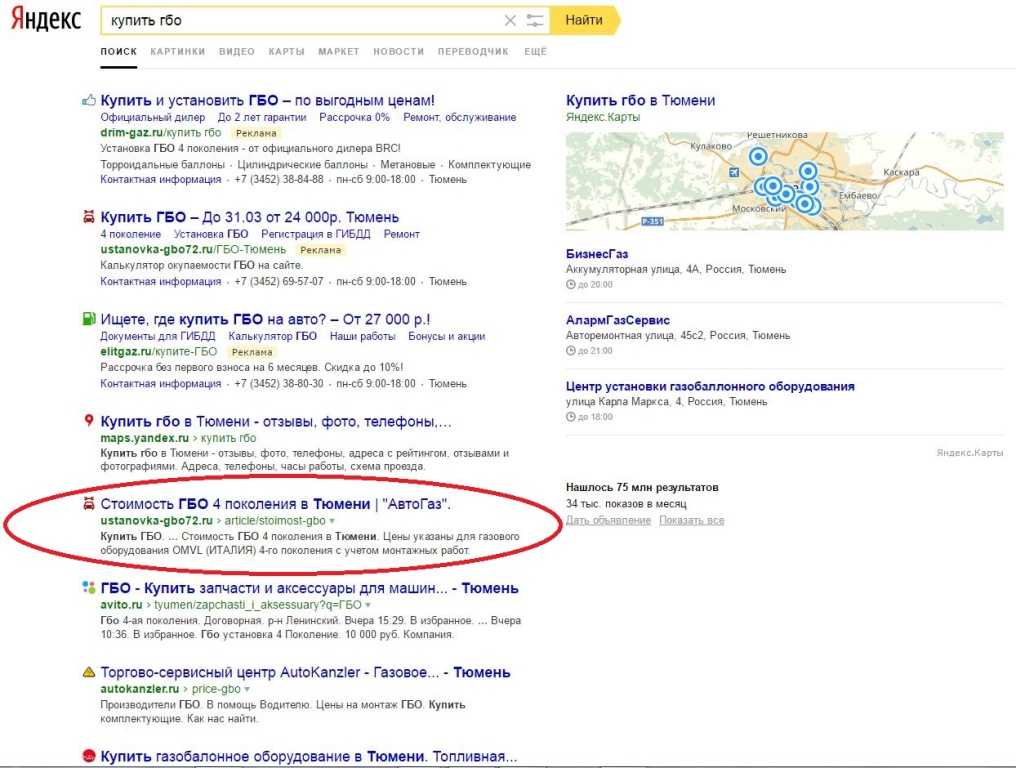Open the Tyumen map thumbnail
The height and width of the screenshot is (768, 1016).
coord(784,181)
